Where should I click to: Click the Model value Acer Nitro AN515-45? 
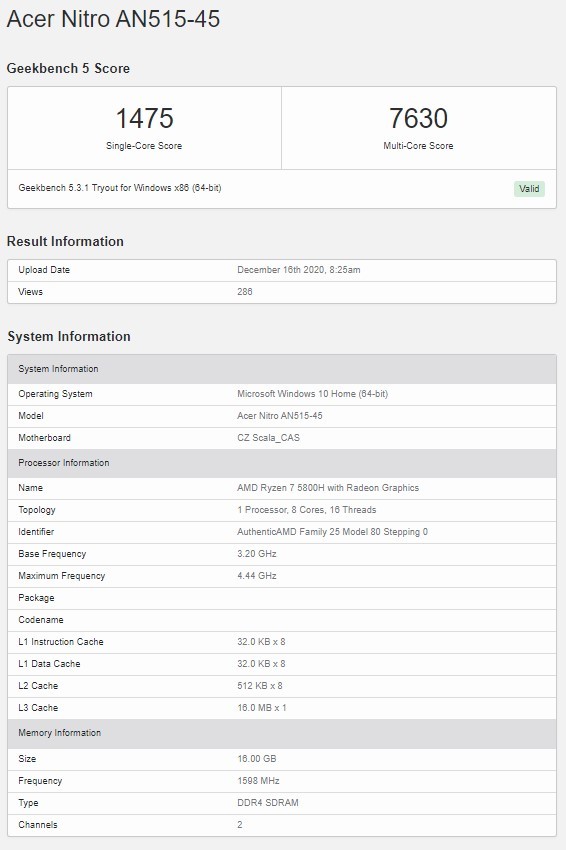click(x=280, y=416)
